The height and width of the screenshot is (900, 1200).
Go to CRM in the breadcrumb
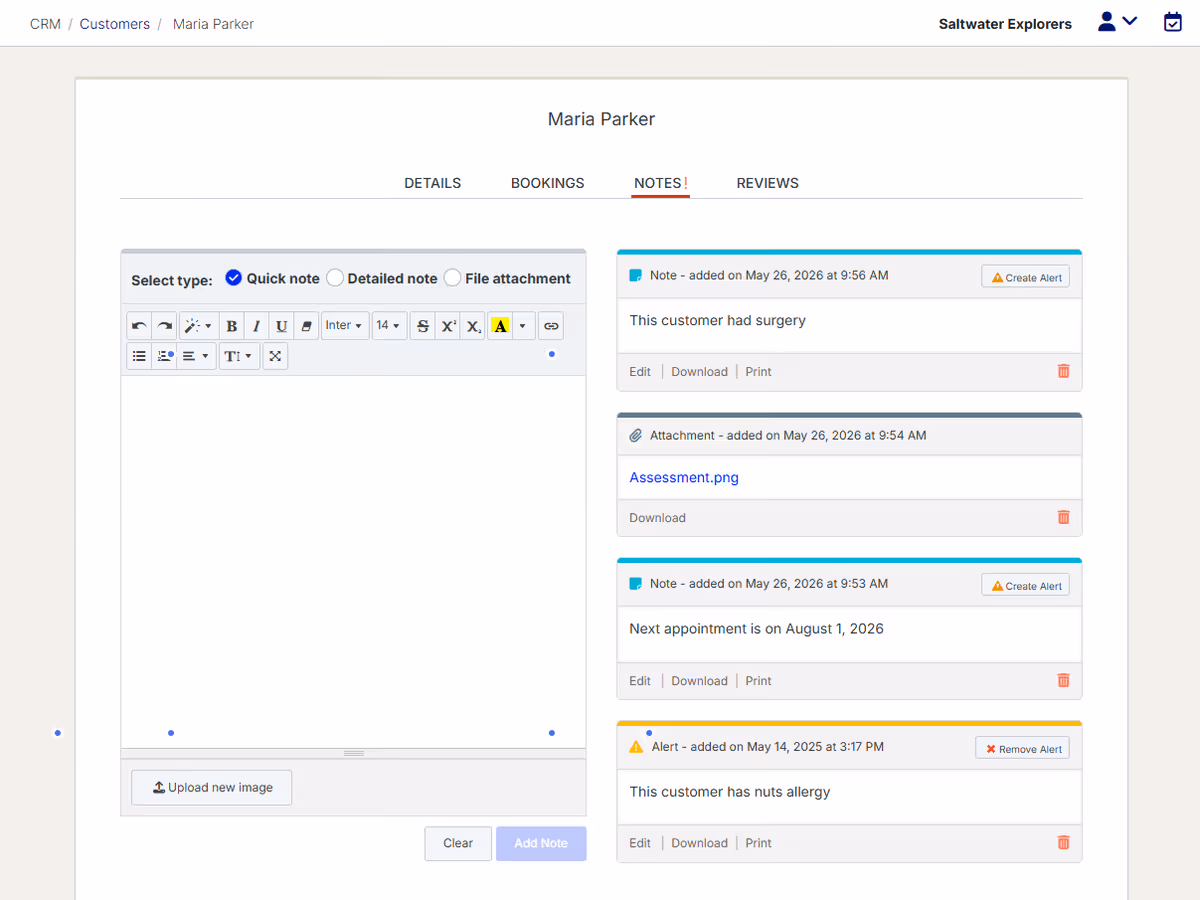click(x=45, y=24)
